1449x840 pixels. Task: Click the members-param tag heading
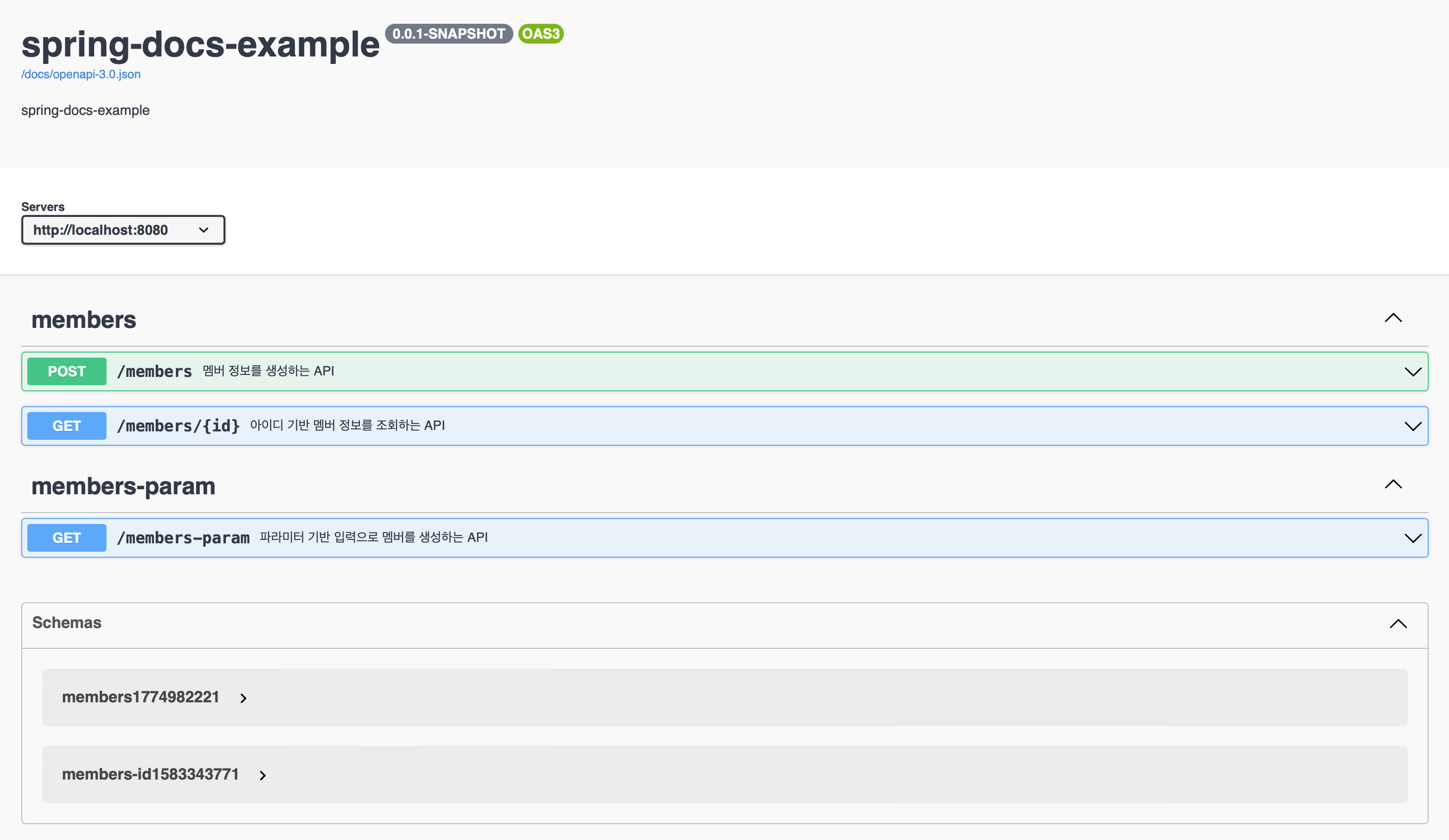pos(123,487)
